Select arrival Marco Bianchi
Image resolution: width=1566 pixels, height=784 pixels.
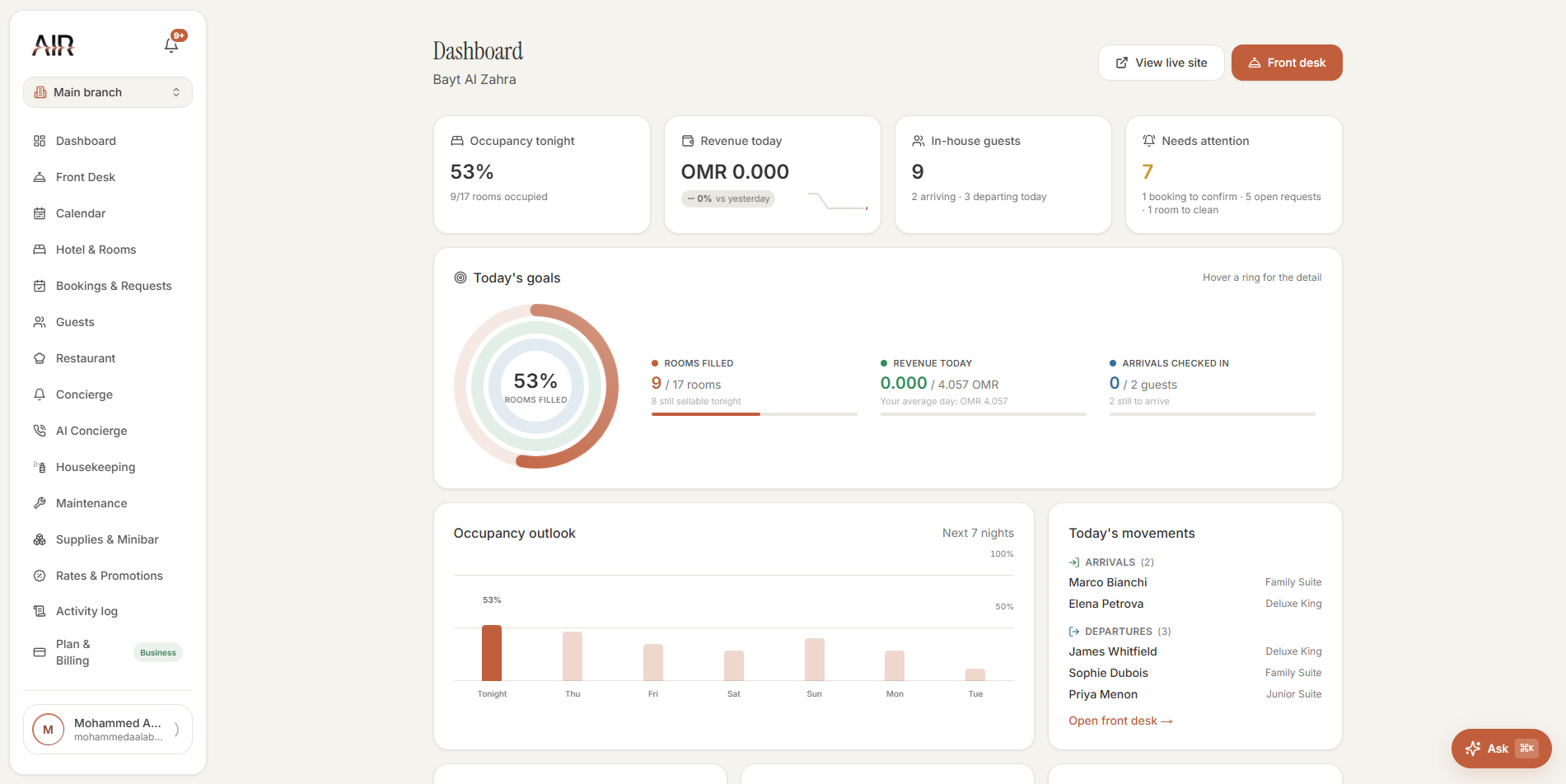(x=1195, y=582)
